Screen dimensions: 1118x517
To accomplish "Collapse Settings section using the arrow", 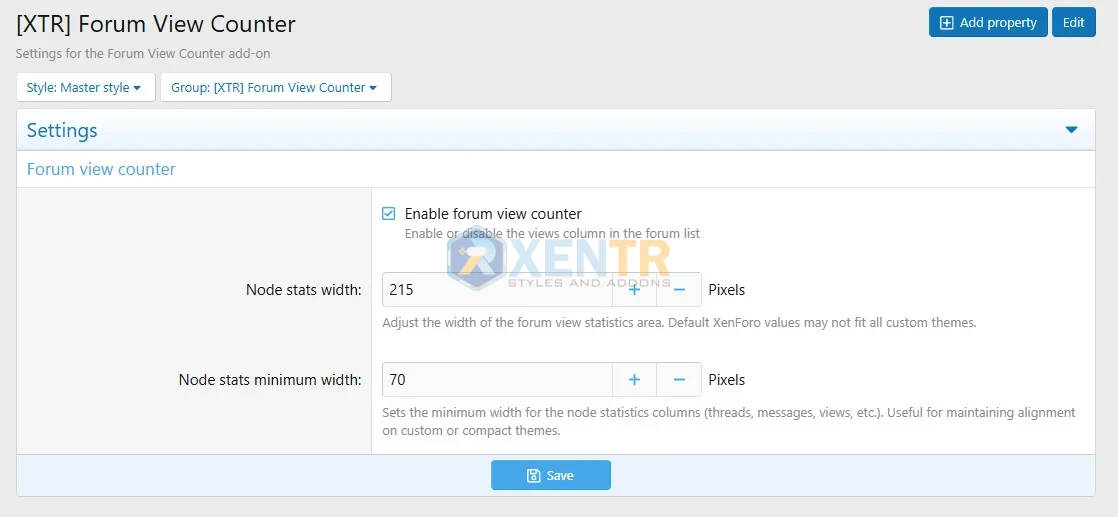I will click(x=1071, y=130).
